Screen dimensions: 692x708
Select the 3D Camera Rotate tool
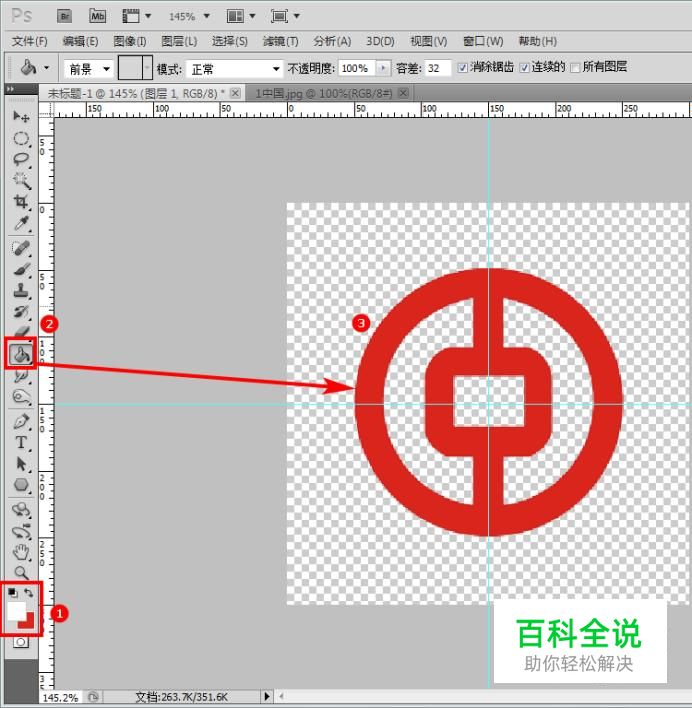coord(21,532)
